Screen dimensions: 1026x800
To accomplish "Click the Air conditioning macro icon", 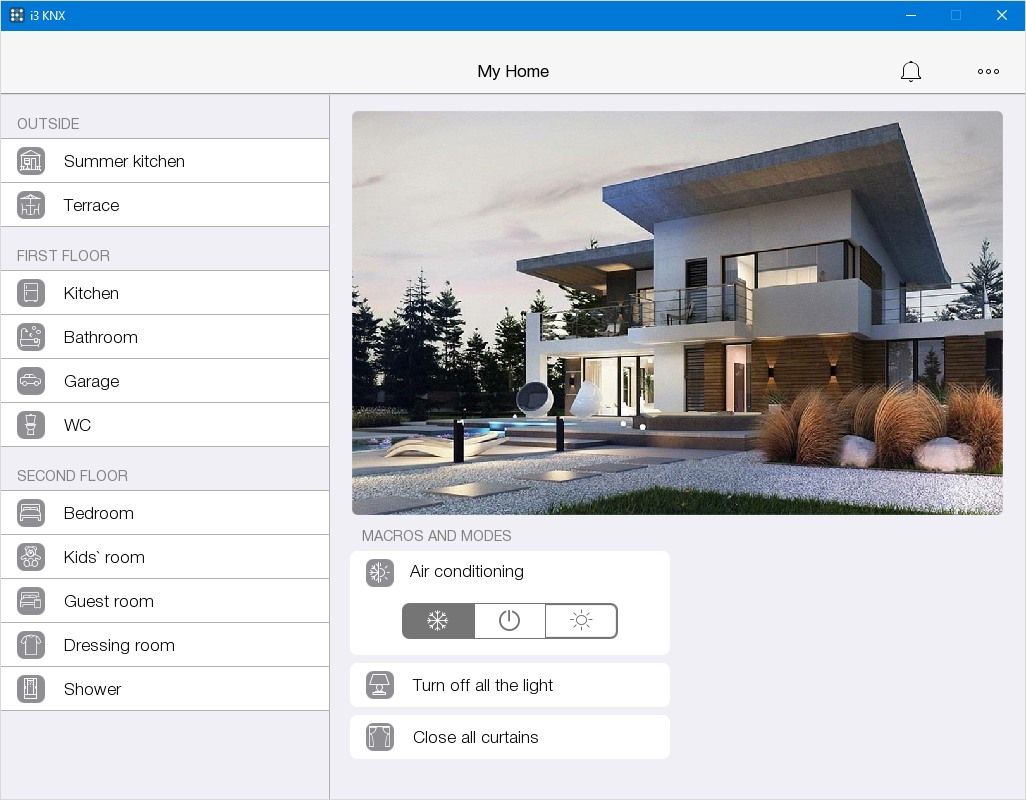I will [x=380, y=573].
